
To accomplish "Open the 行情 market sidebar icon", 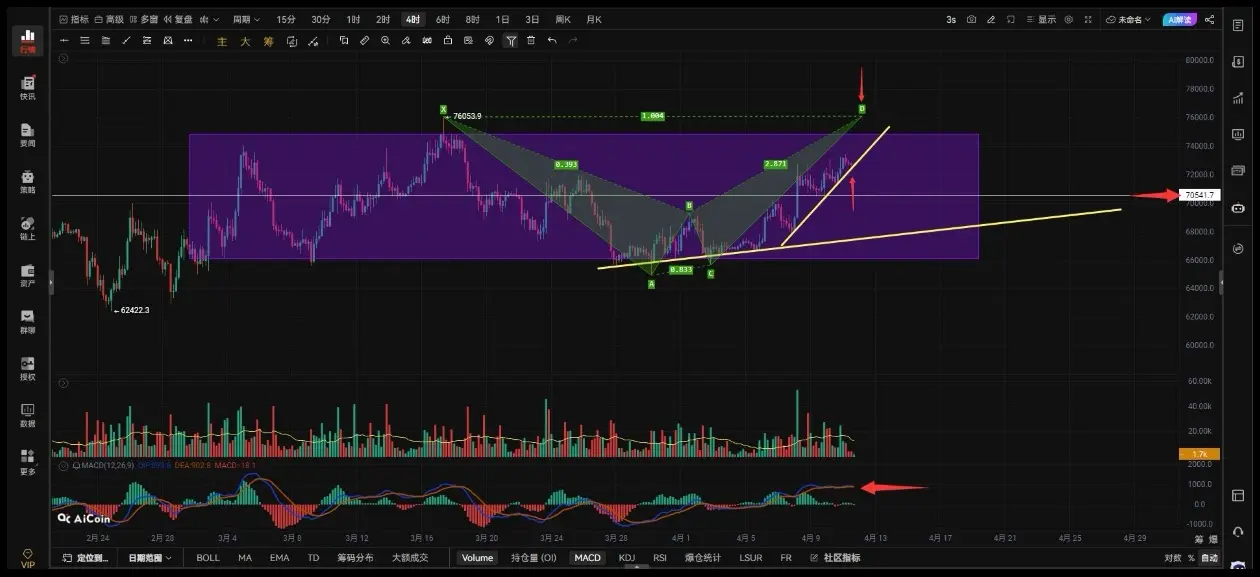I will (x=27, y=40).
